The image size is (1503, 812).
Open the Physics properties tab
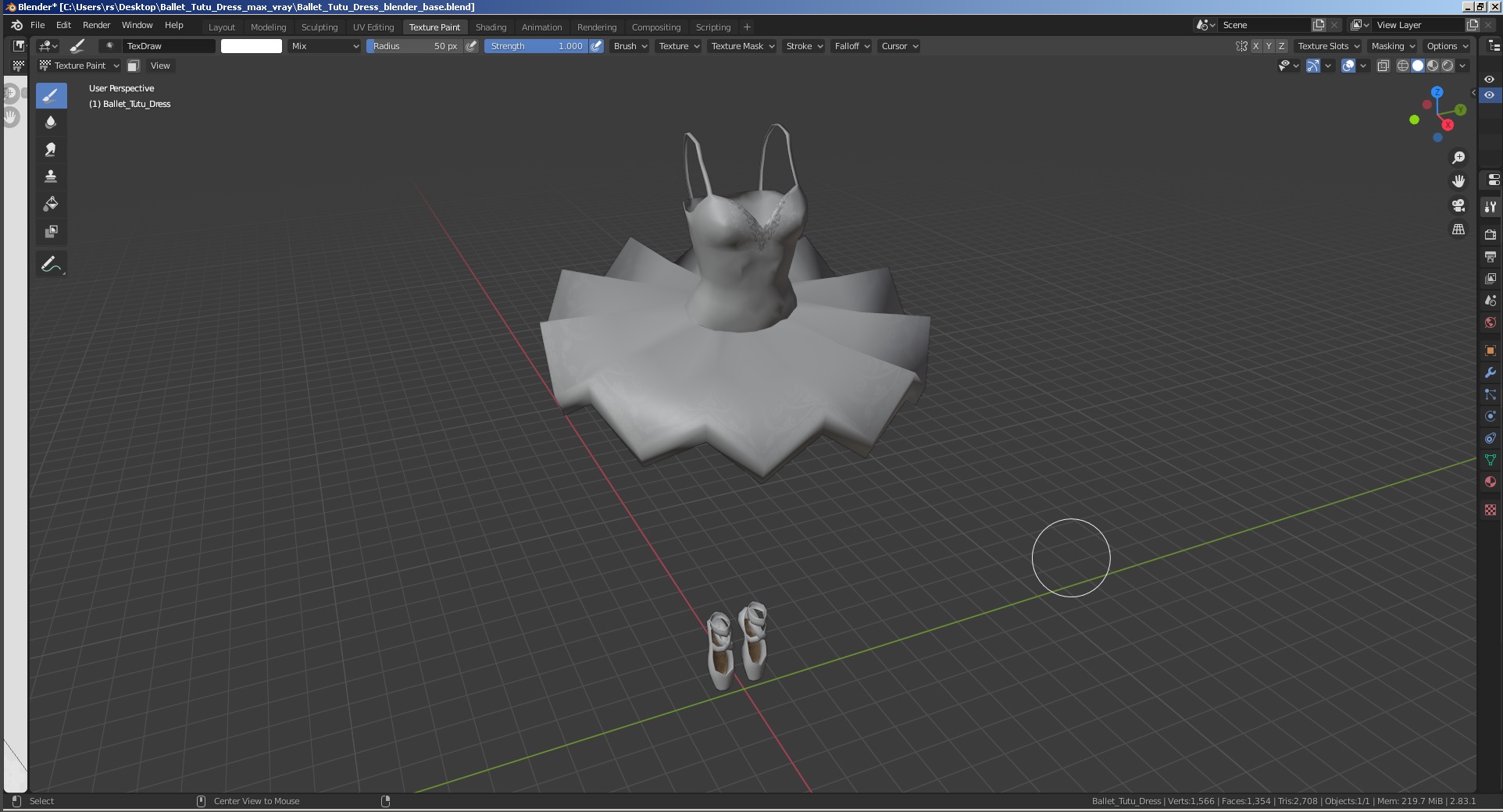pos(1491,416)
